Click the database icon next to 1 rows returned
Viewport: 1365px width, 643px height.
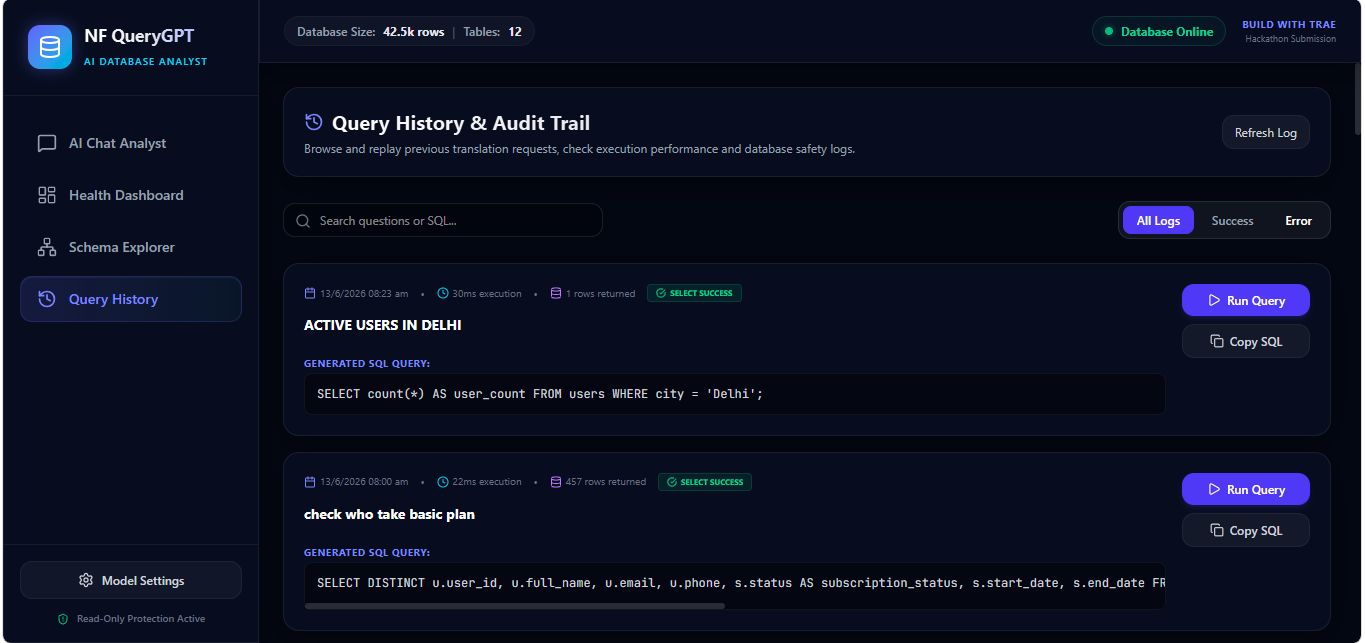pyautogui.click(x=556, y=294)
